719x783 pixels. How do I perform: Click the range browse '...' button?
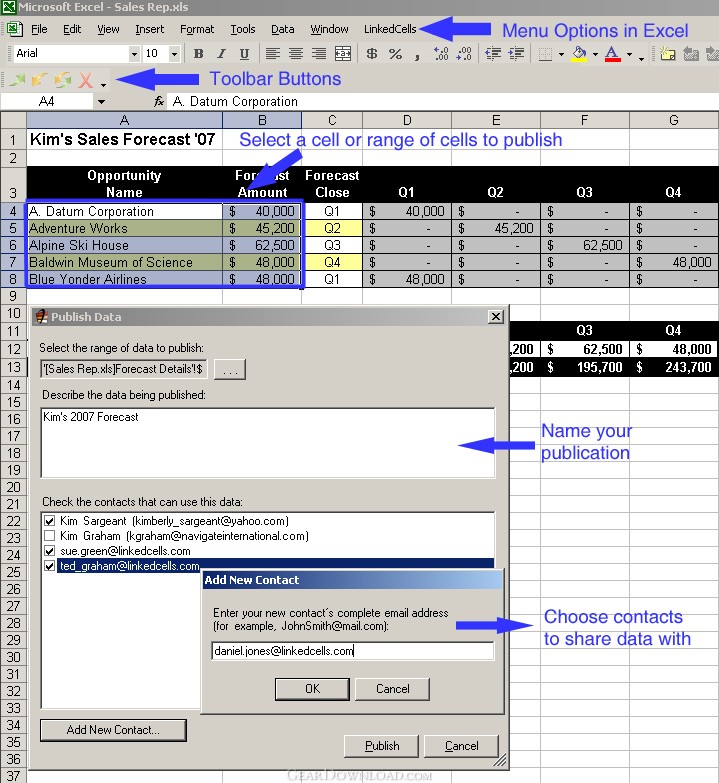[230, 370]
